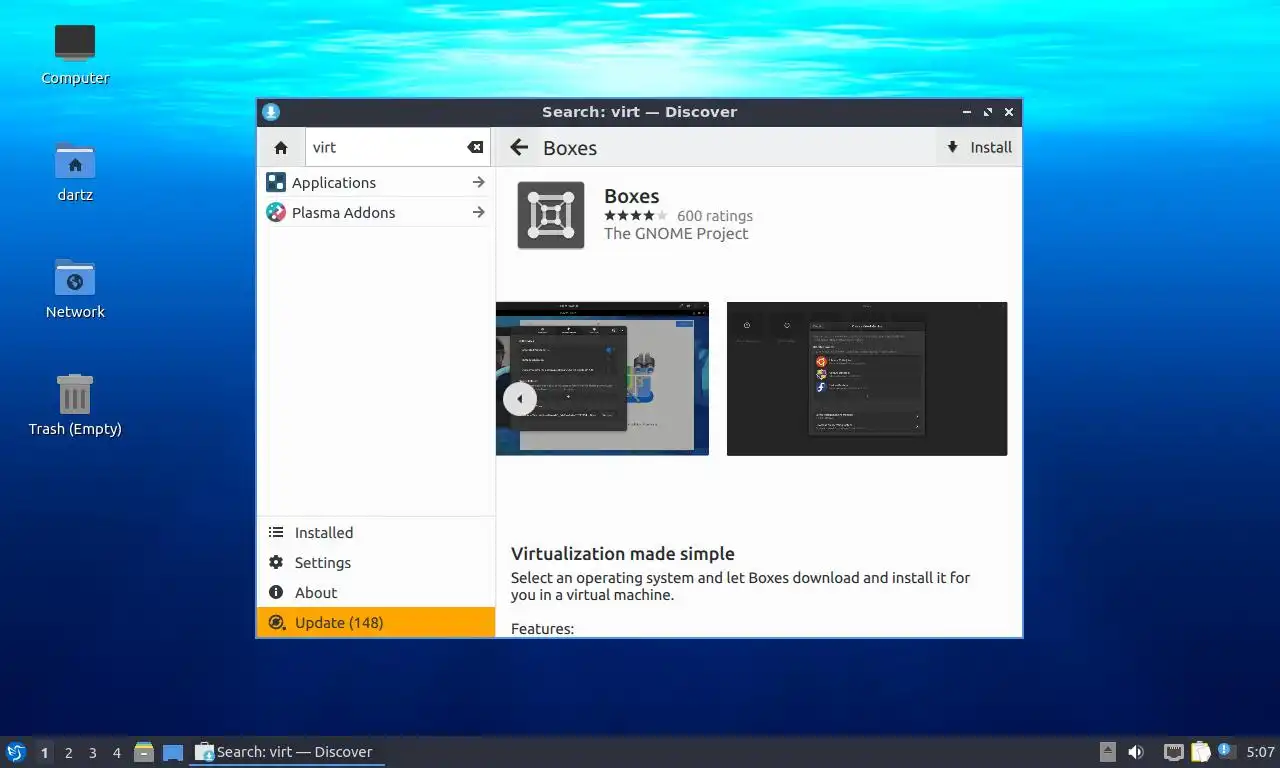Open Computer desktop icon
Viewport: 1280px width, 768px height.
[75, 54]
